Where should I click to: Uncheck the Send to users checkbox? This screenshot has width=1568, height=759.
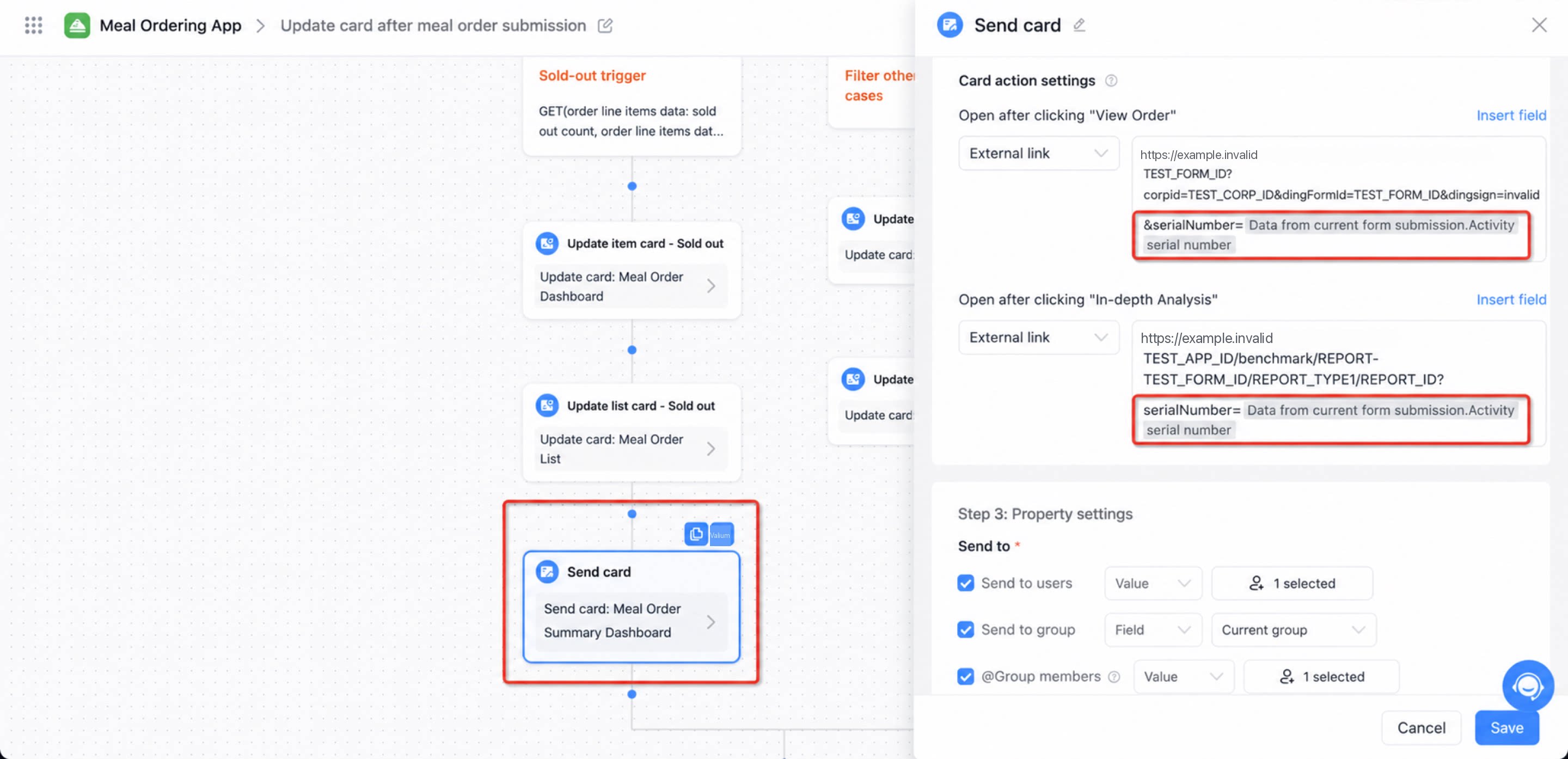coord(965,583)
